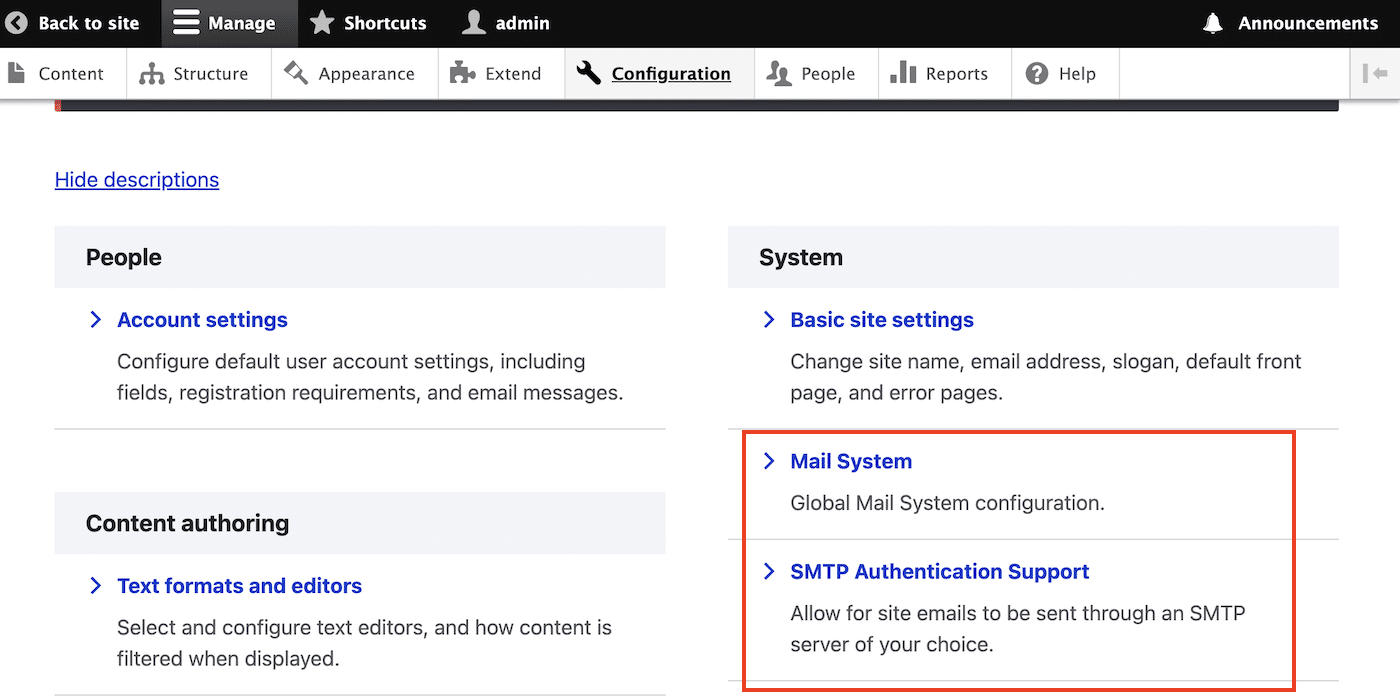Viewport: 1400px width, 697px height.
Task: Select the Shortcuts star icon
Action: (x=320, y=22)
